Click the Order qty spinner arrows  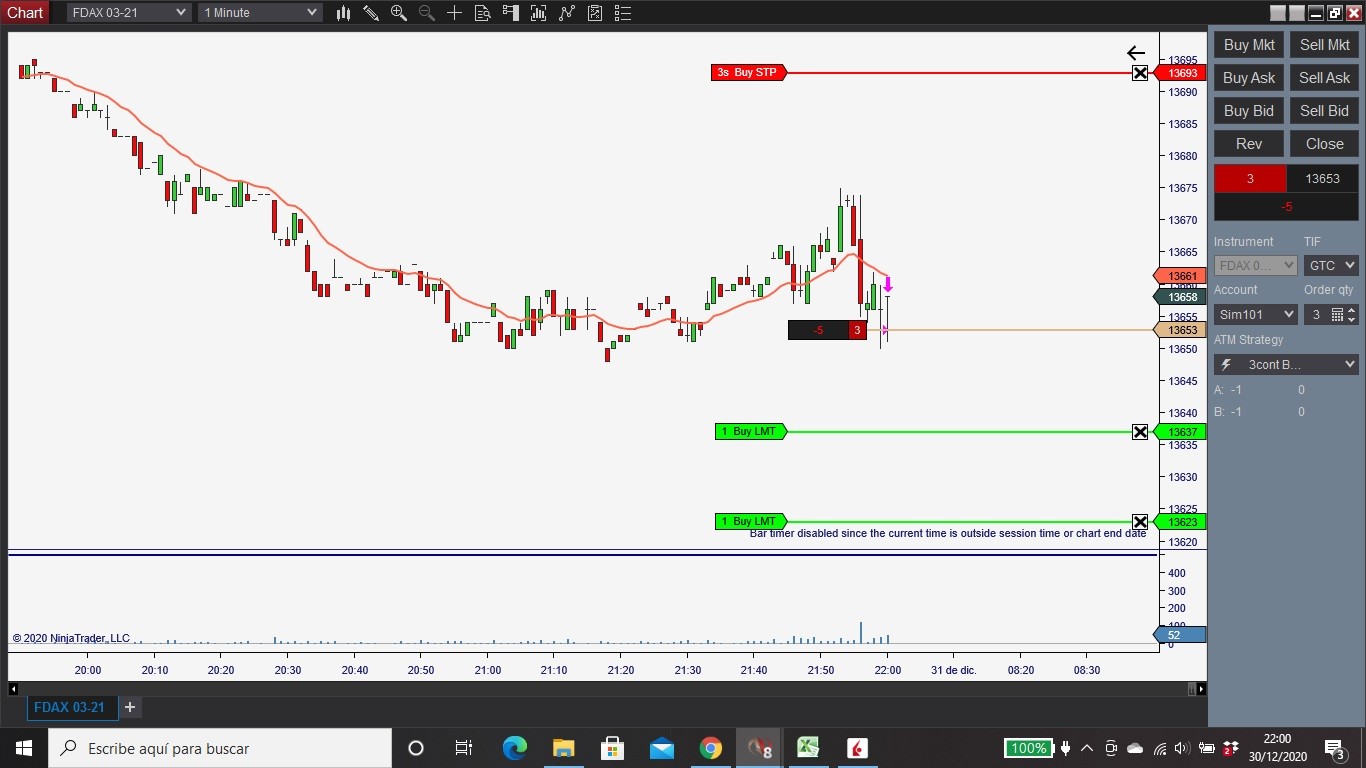pyautogui.click(x=1352, y=315)
